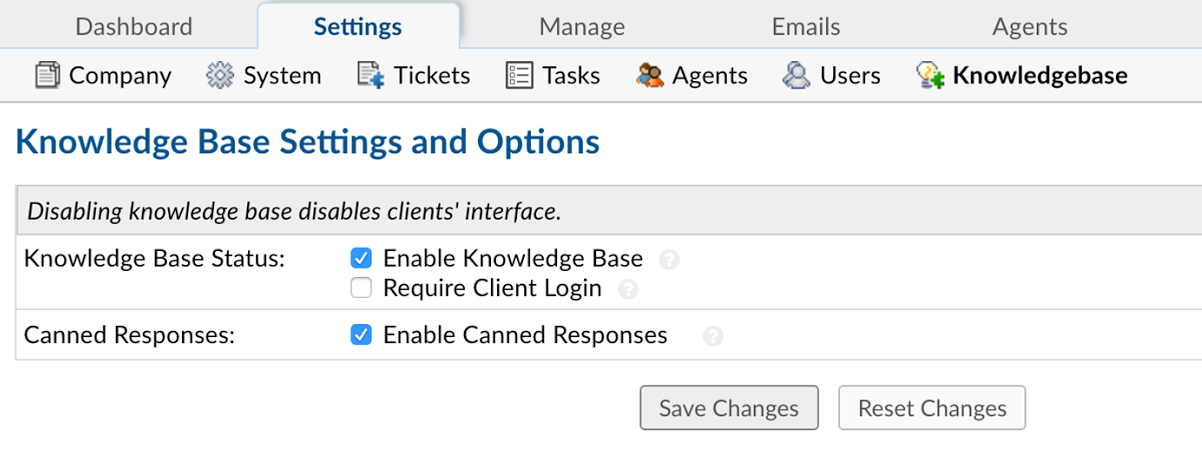Open the top-level Agents tab

1030,26
